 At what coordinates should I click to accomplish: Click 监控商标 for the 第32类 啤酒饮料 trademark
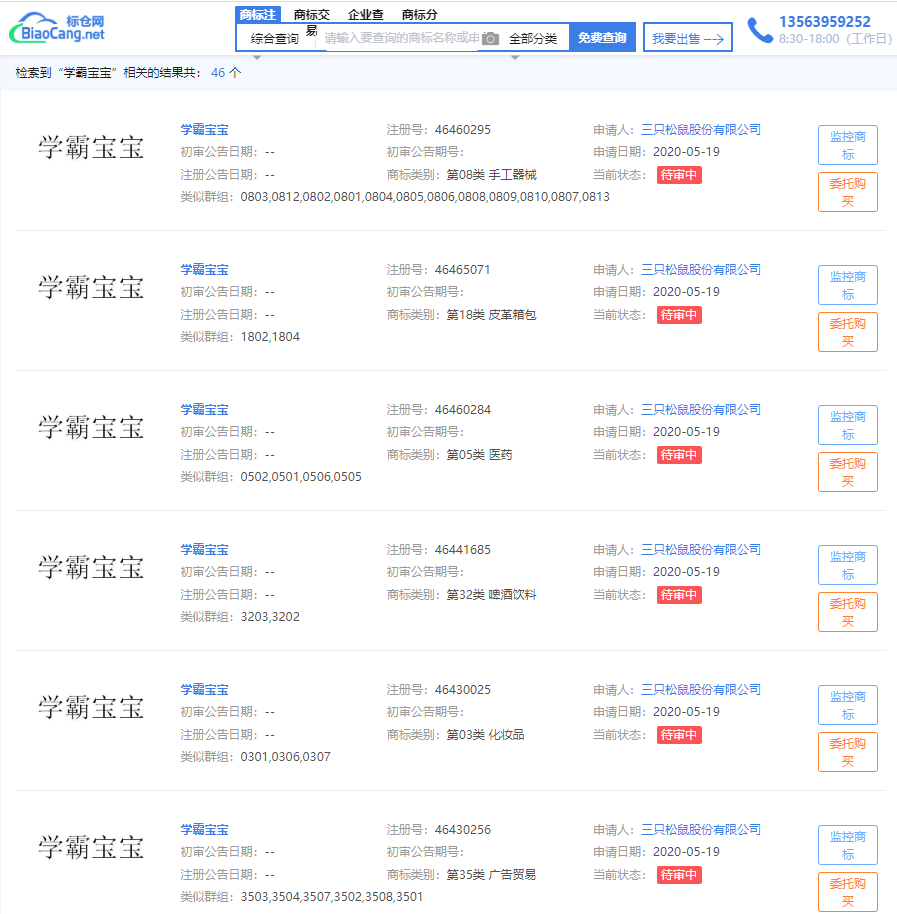pos(847,565)
